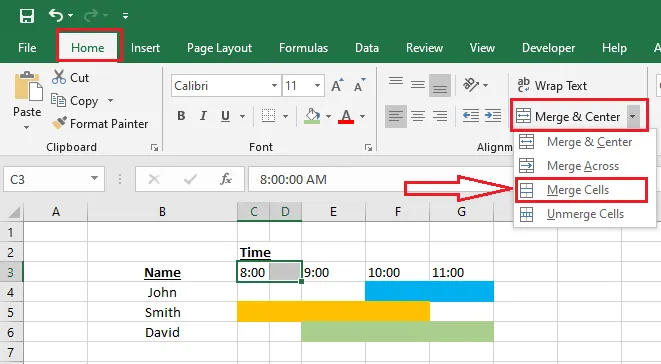Image resolution: width=661 pixels, height=364 pixels.
Task: Switch to the Home tab
Action: [88, 48]
